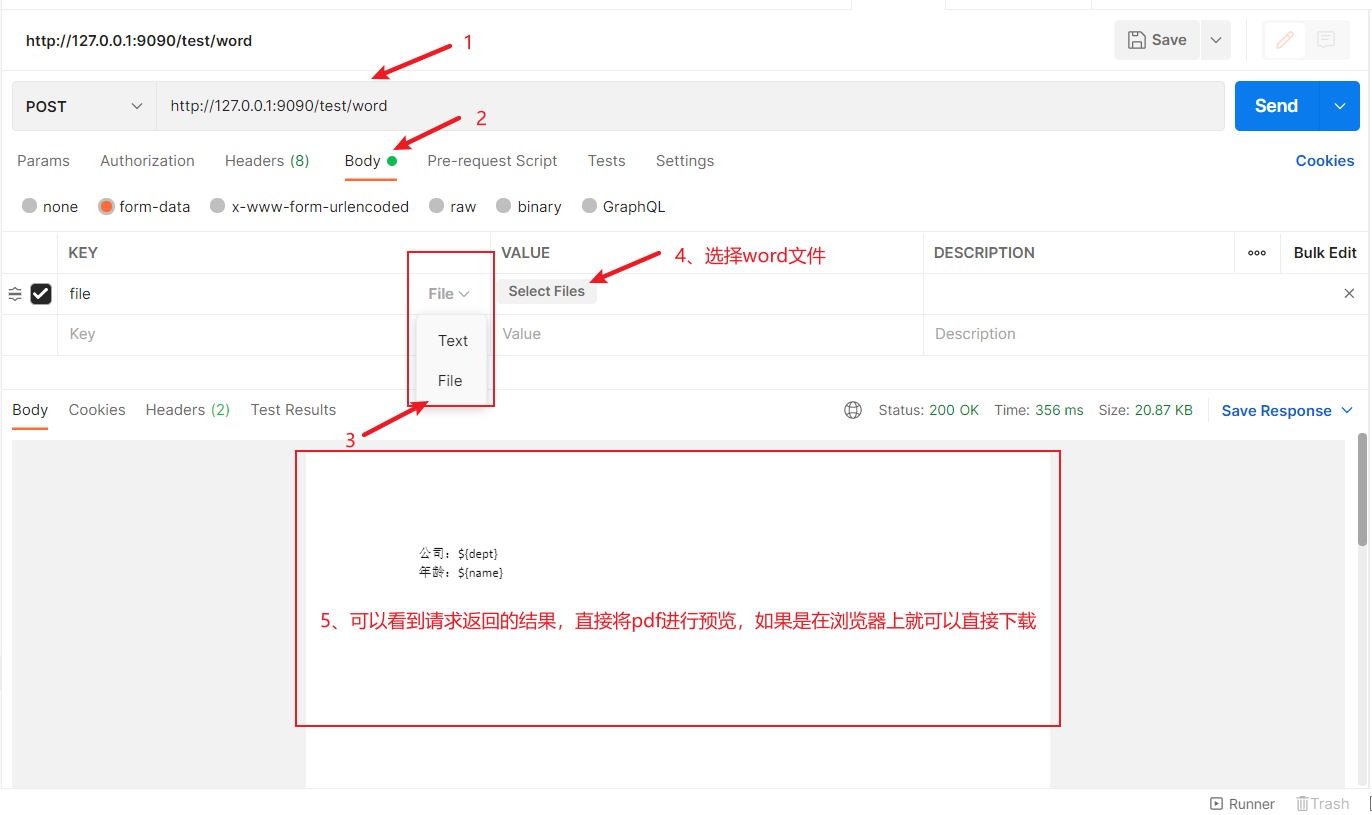Click the VALUE column header

(x=526, y=253)
